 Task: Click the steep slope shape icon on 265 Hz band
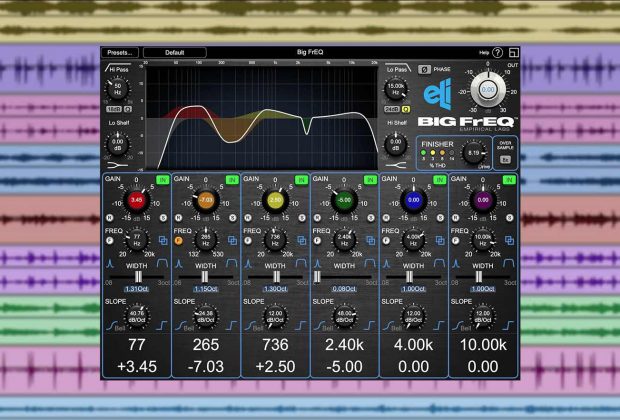pos(231,325)
